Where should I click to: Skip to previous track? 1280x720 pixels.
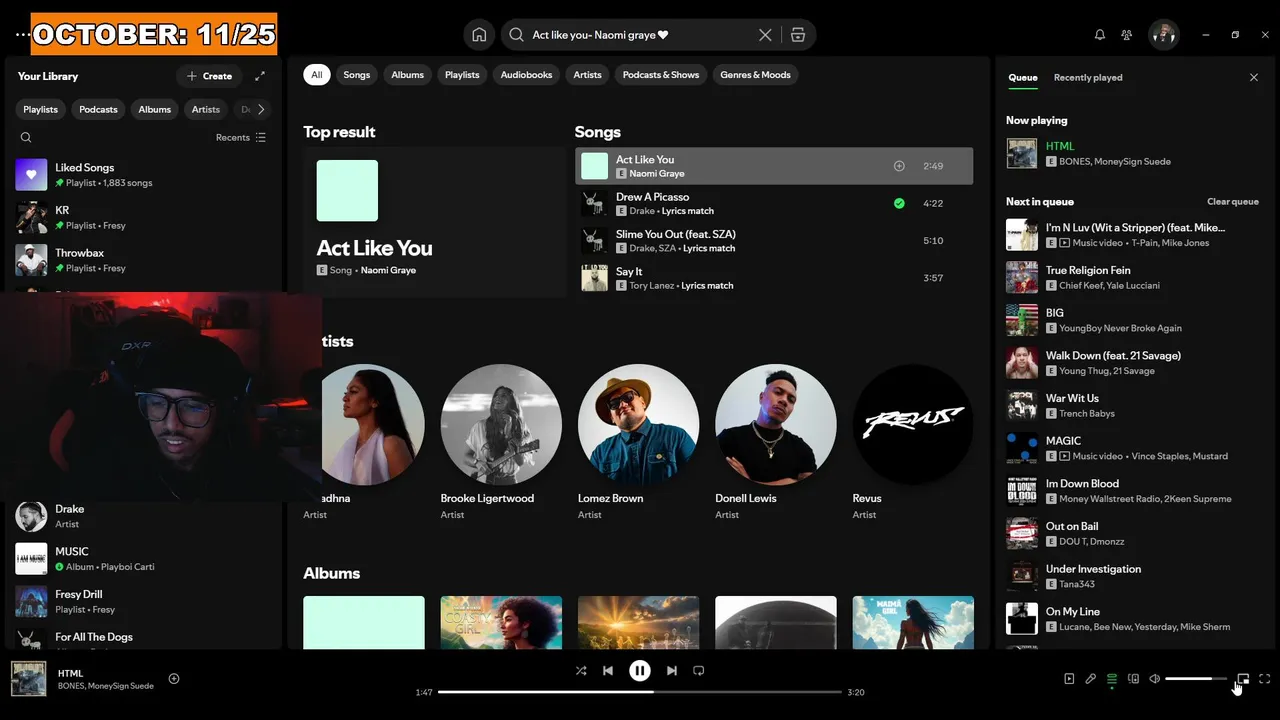608,671
